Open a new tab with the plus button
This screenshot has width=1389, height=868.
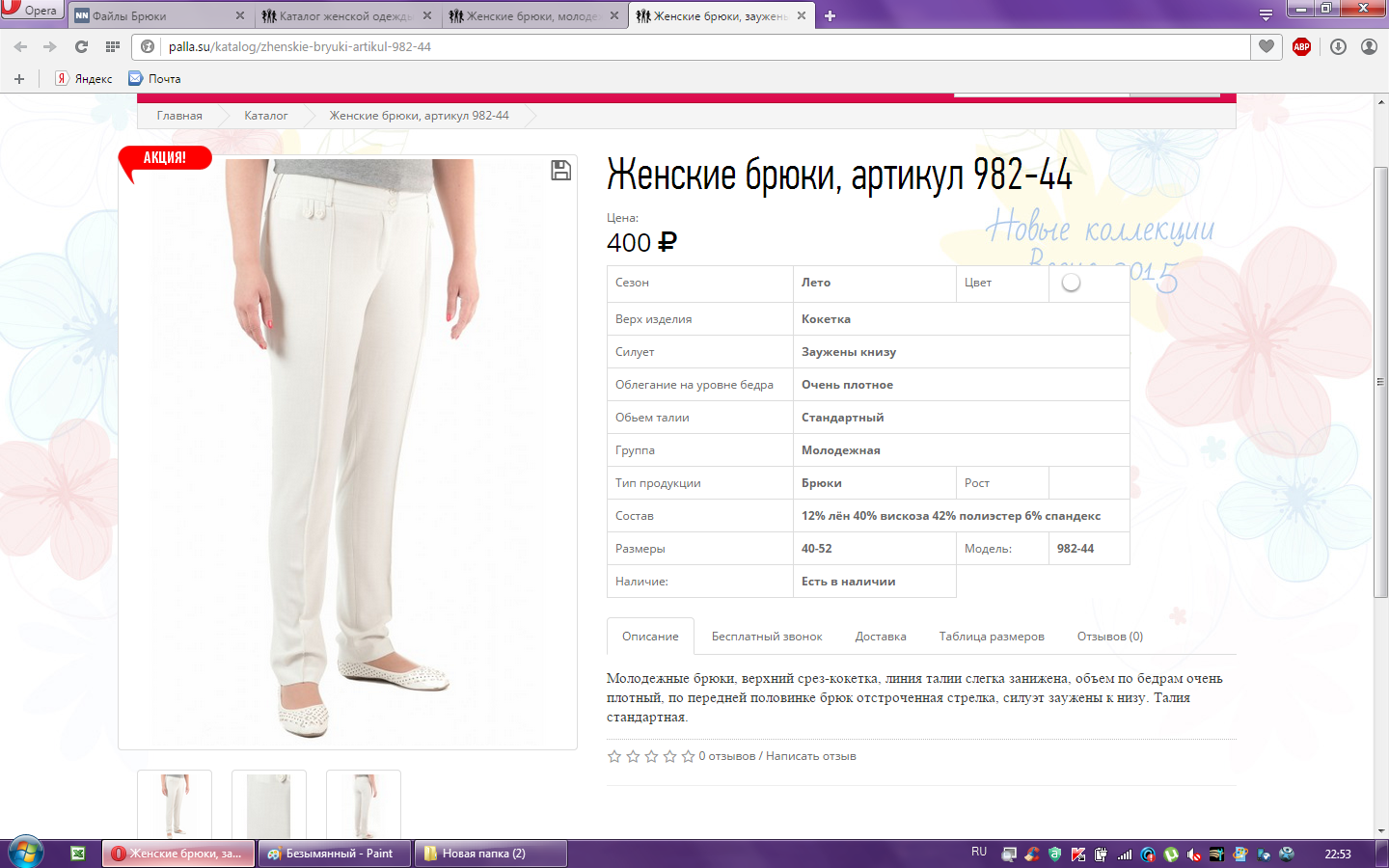tap(830, 15)
